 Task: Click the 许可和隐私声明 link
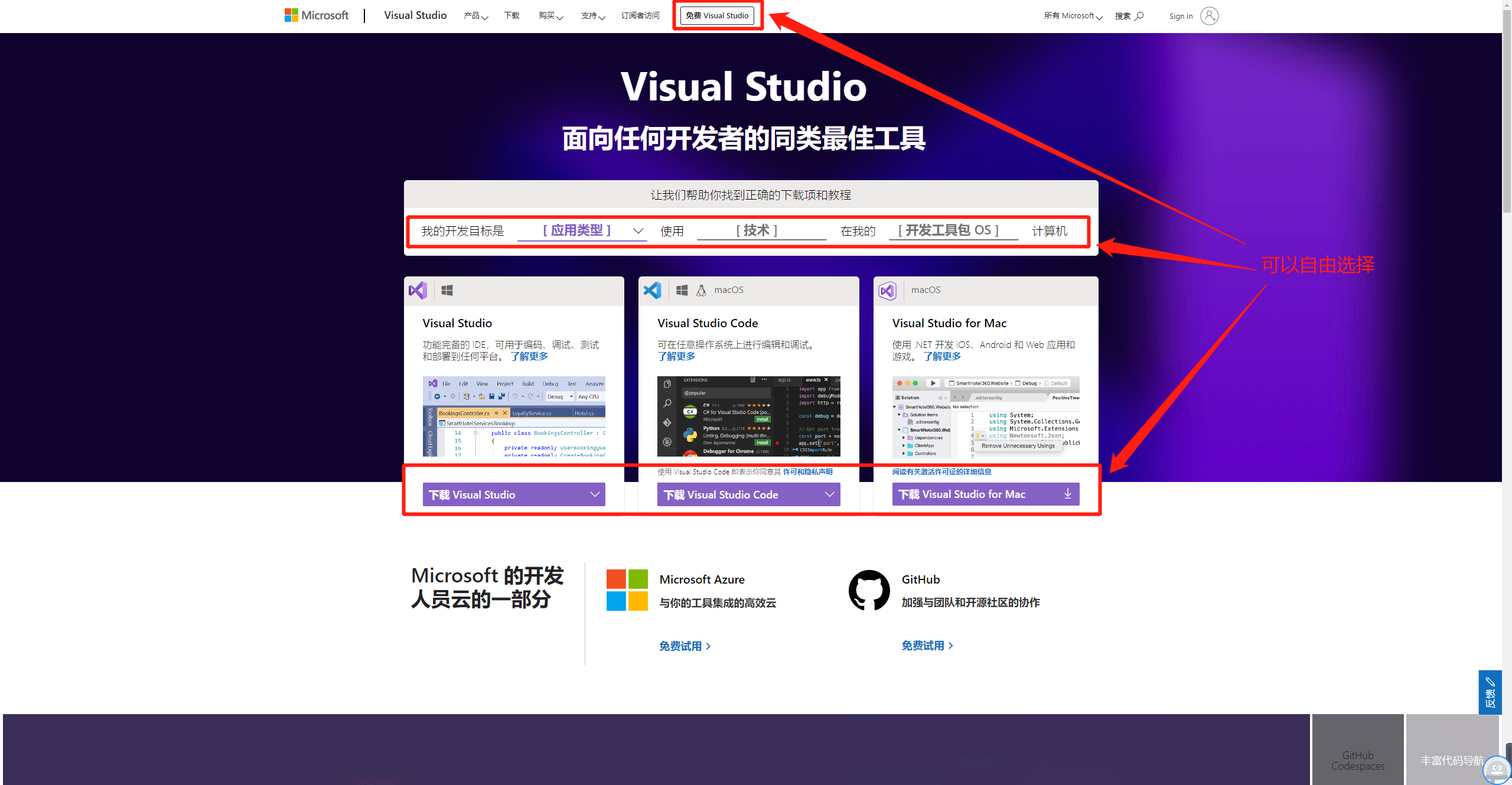[807, 472]
